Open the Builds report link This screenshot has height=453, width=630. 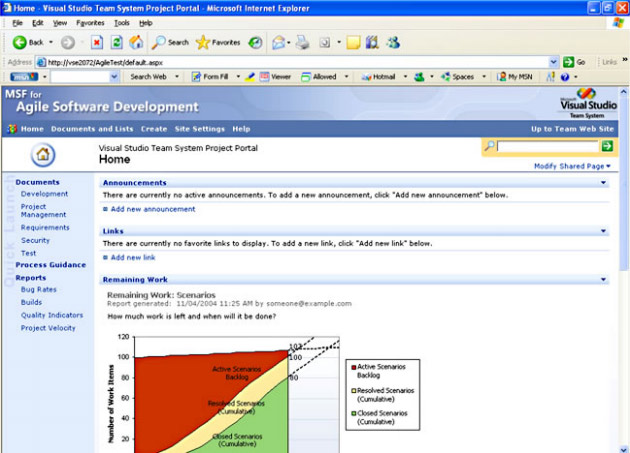[x=31, y=302]
